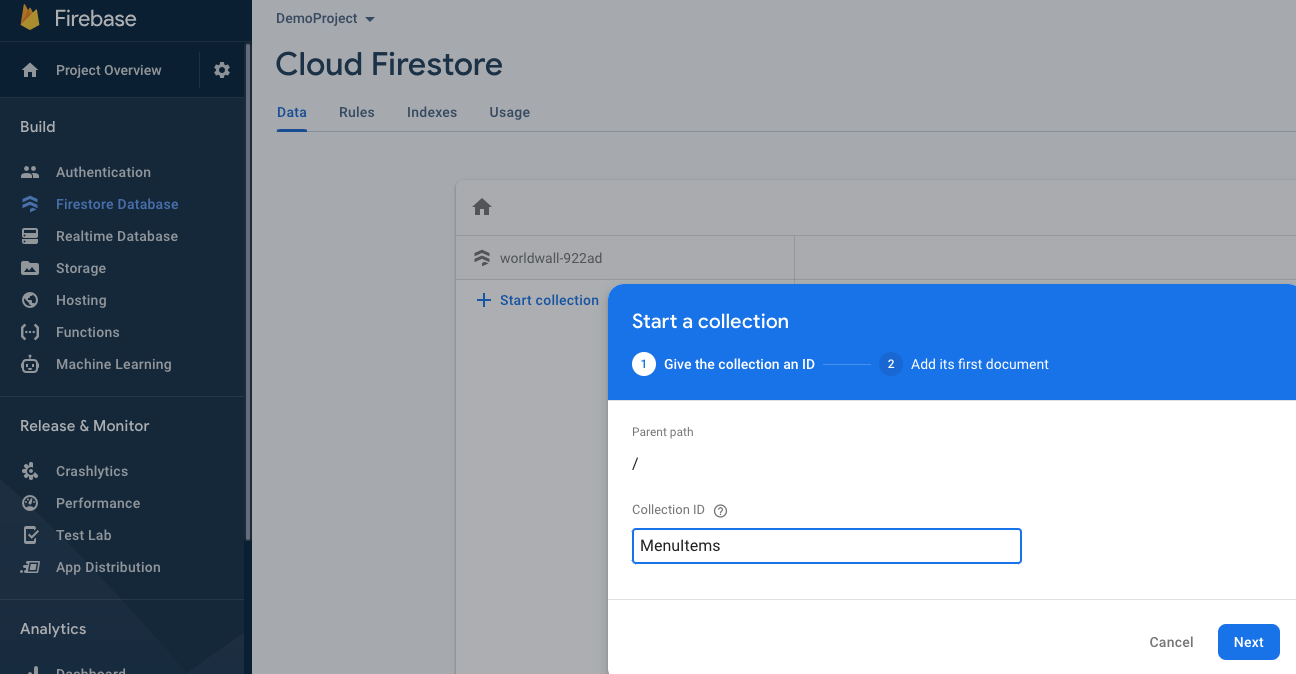Open Realtime Database in the sidebar

click(x=117, y=236)
